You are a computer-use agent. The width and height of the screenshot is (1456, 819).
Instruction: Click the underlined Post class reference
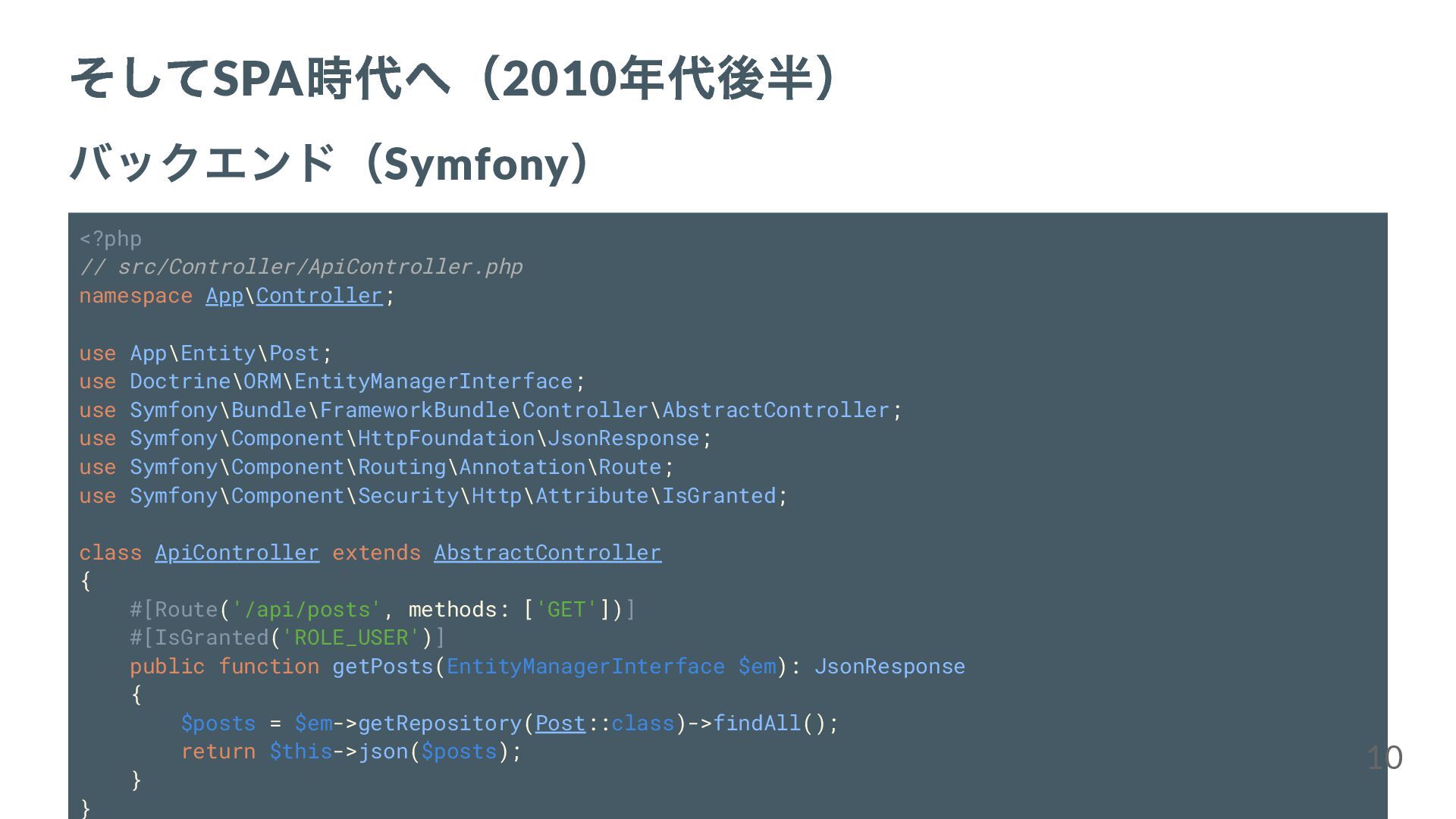click(x=560, y=723)
